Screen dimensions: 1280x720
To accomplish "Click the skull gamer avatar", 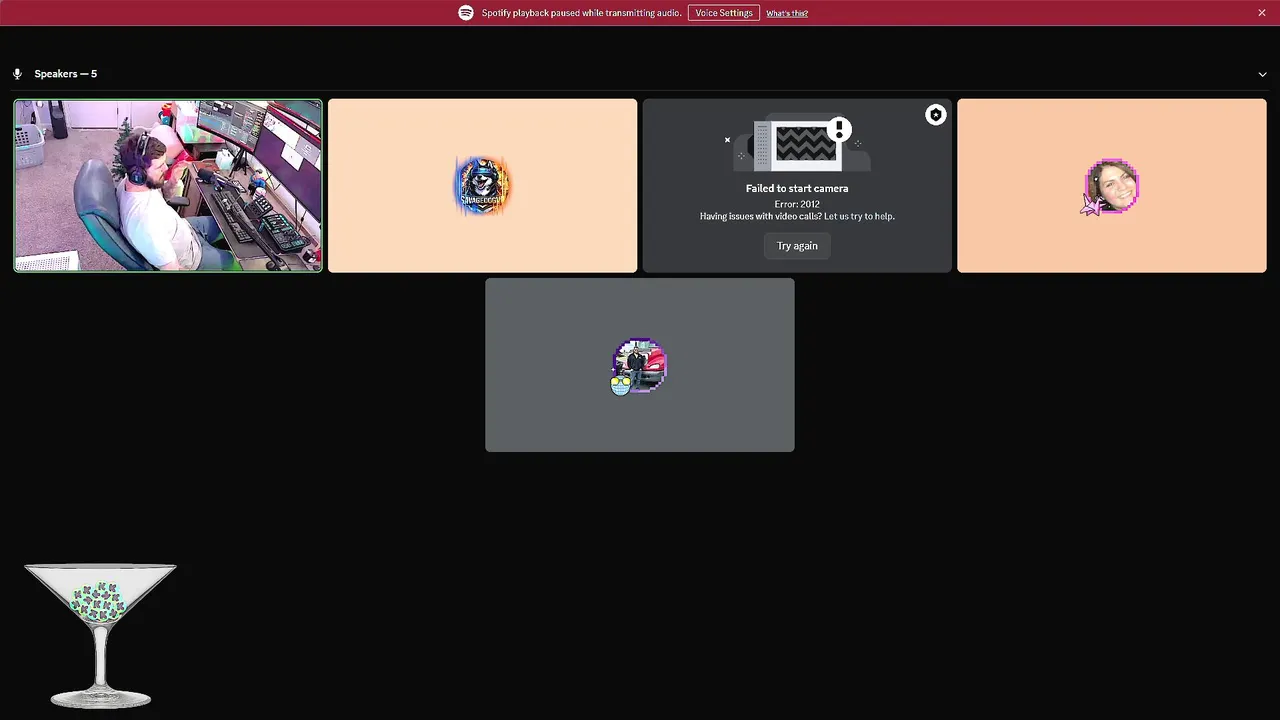I will [483, 185].
